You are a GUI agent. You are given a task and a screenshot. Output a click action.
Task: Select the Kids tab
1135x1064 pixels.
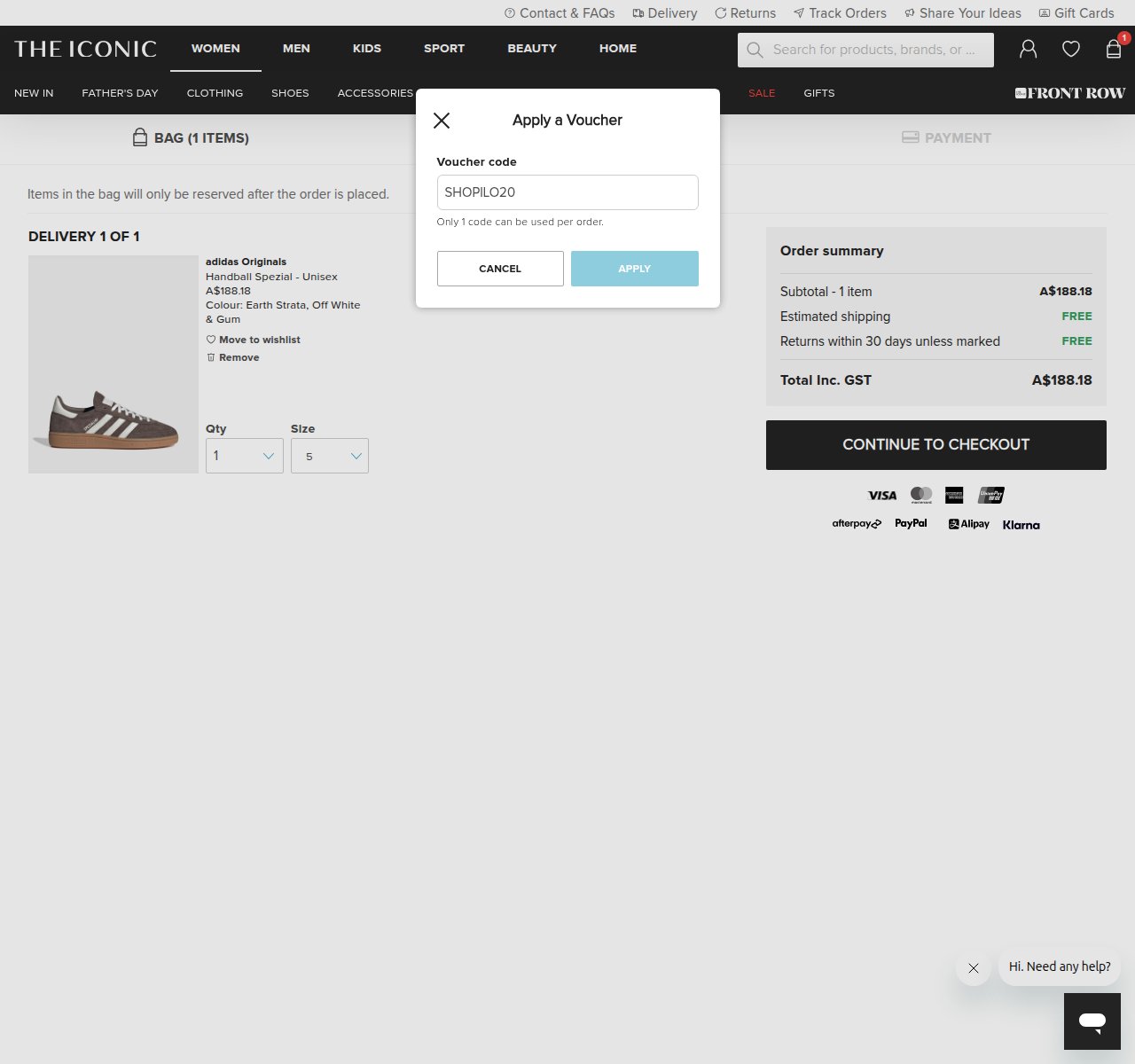click(367, 49)
